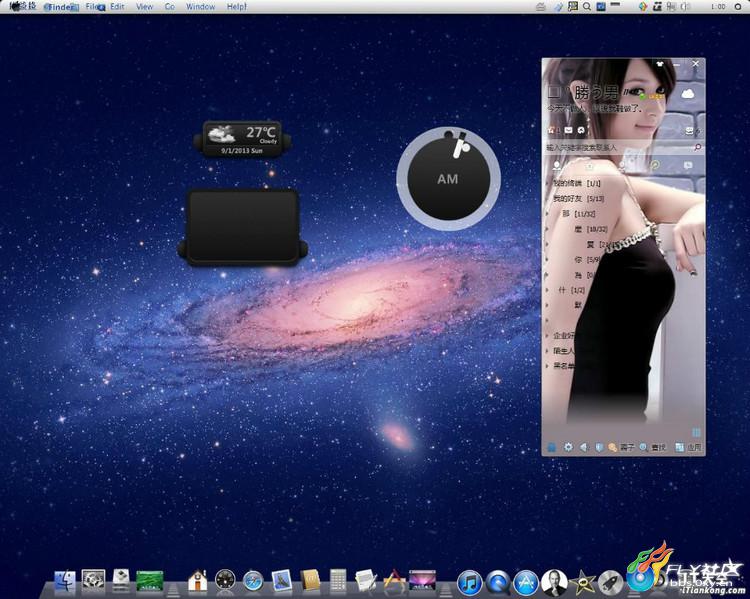Expand the [18/32] contact group
The height and width of the screenshot is (599, 750).
pos(590,229)
